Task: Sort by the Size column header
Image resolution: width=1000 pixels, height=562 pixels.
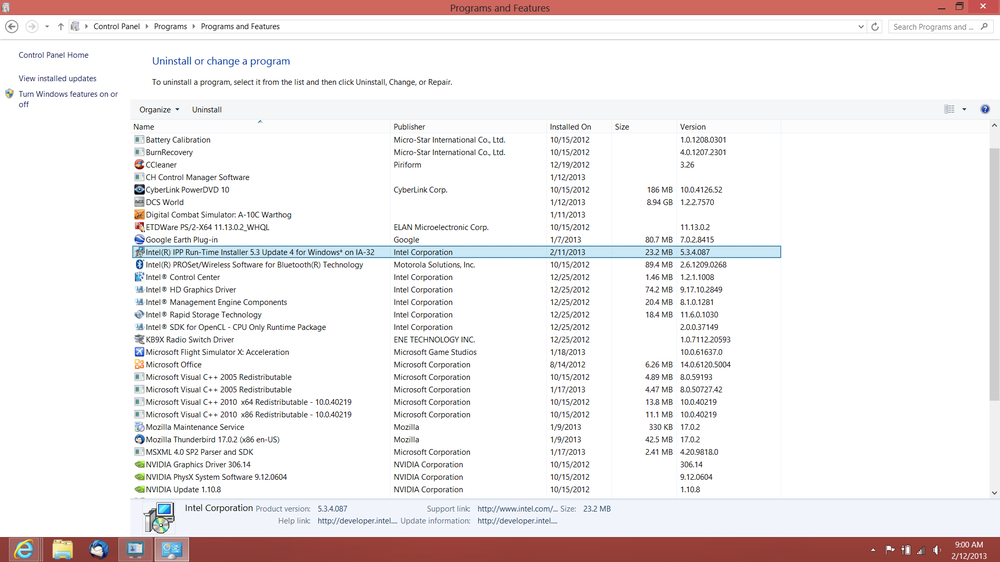Action: (x=644, y=127)
